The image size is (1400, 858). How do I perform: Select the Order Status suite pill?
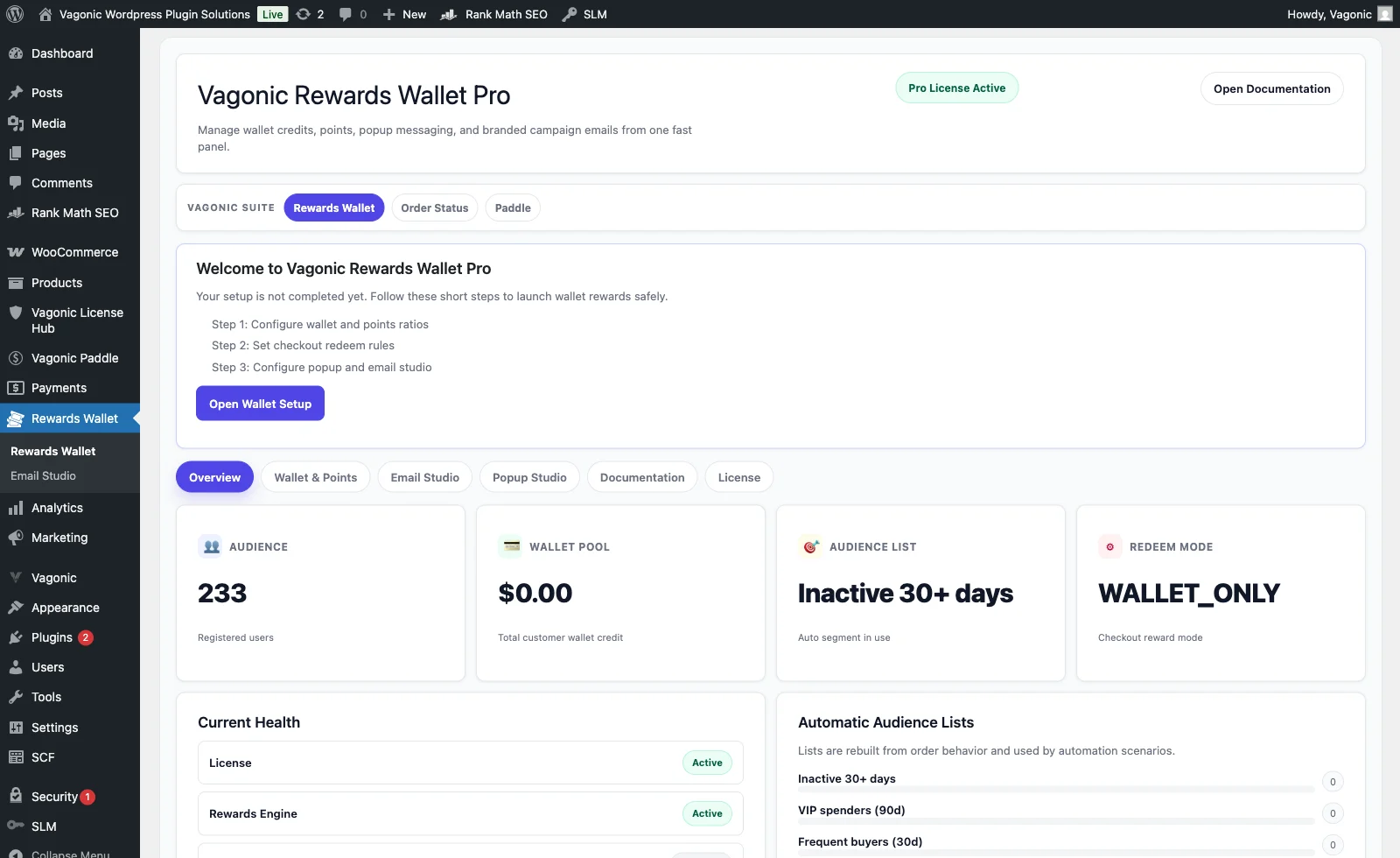point(435,207)
